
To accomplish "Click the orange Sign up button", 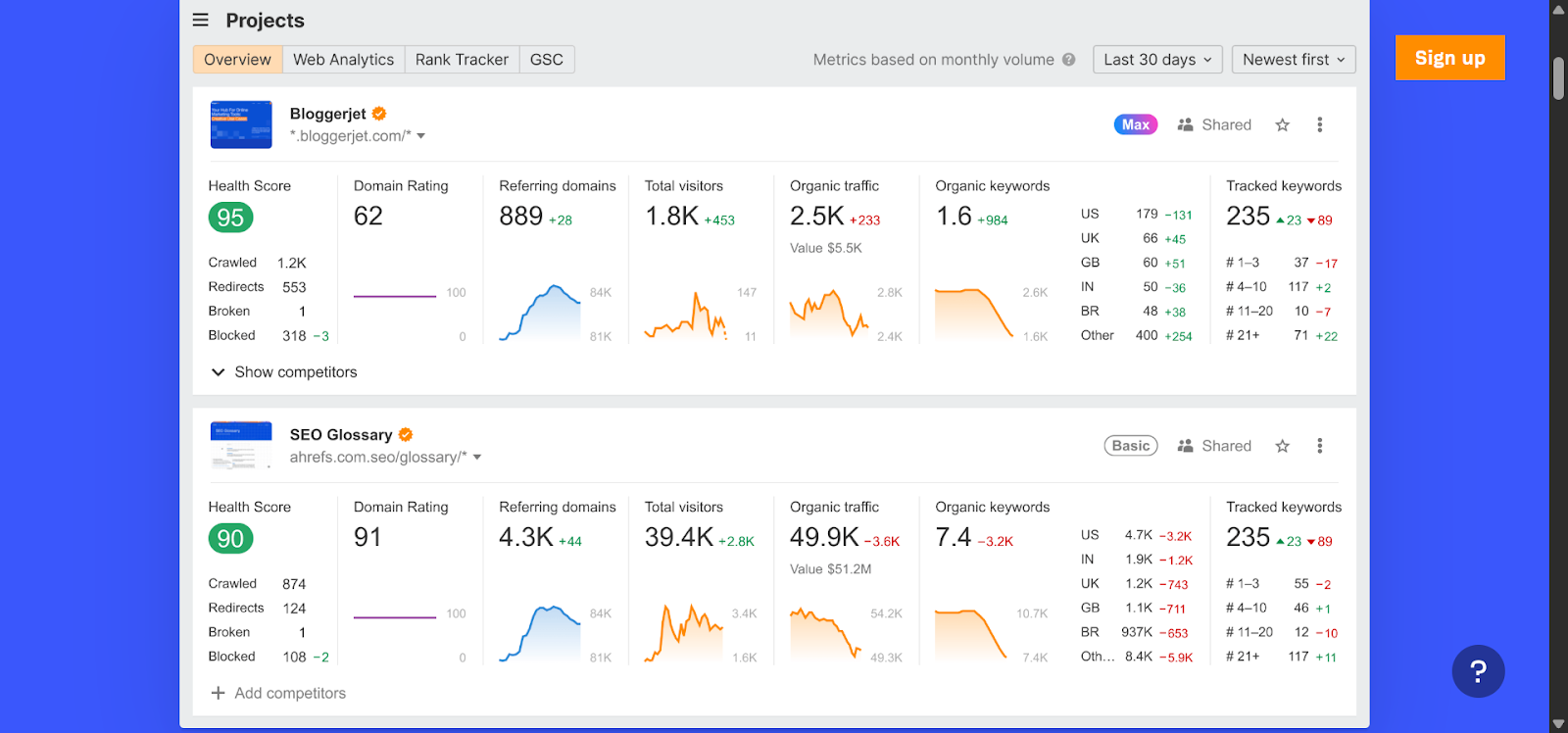I will pyautogui.click(x=1449, y=58).
